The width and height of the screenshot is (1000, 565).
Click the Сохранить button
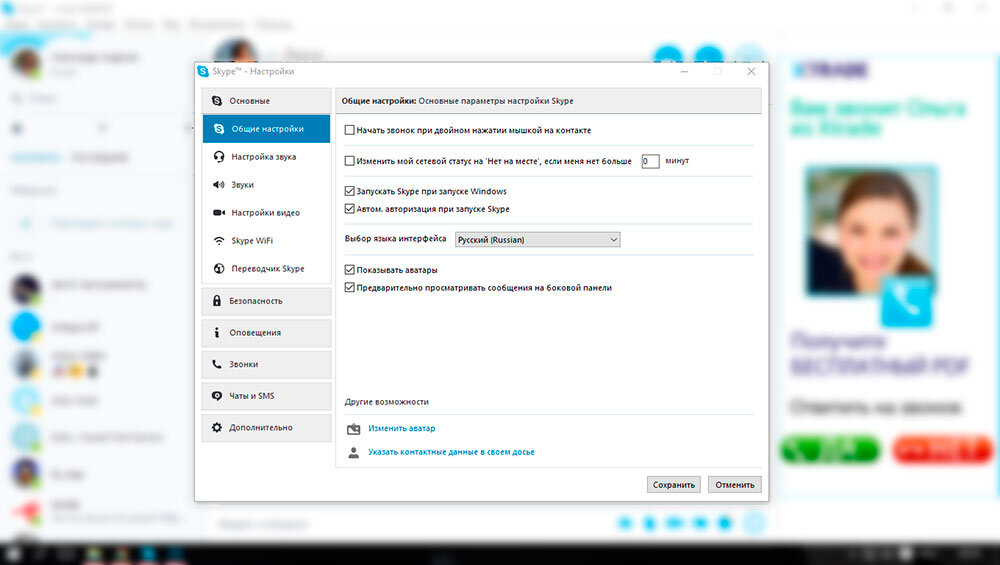tap(673, 485)
